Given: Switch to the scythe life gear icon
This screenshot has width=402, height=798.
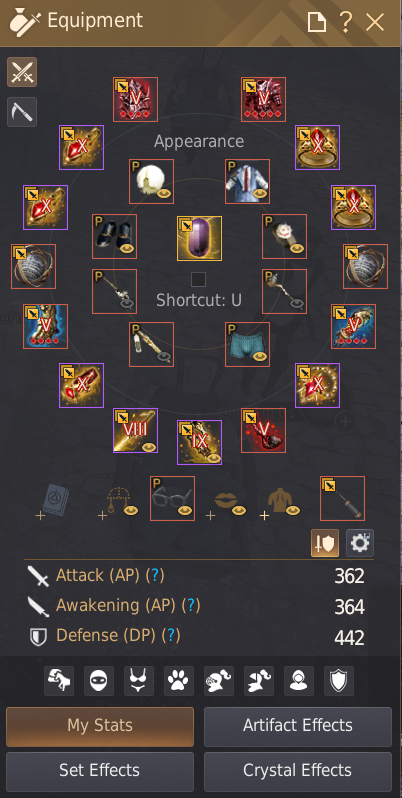Looking at the screenshot, I should [x=22, y=111].
